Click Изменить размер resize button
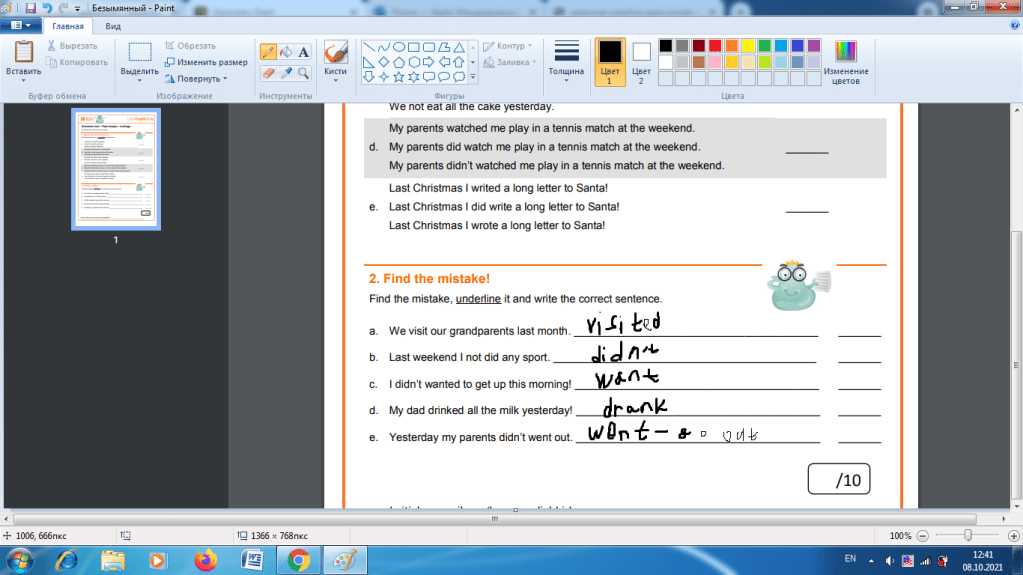The width and height of the screenshot is (1023, 575). [205, 62]
